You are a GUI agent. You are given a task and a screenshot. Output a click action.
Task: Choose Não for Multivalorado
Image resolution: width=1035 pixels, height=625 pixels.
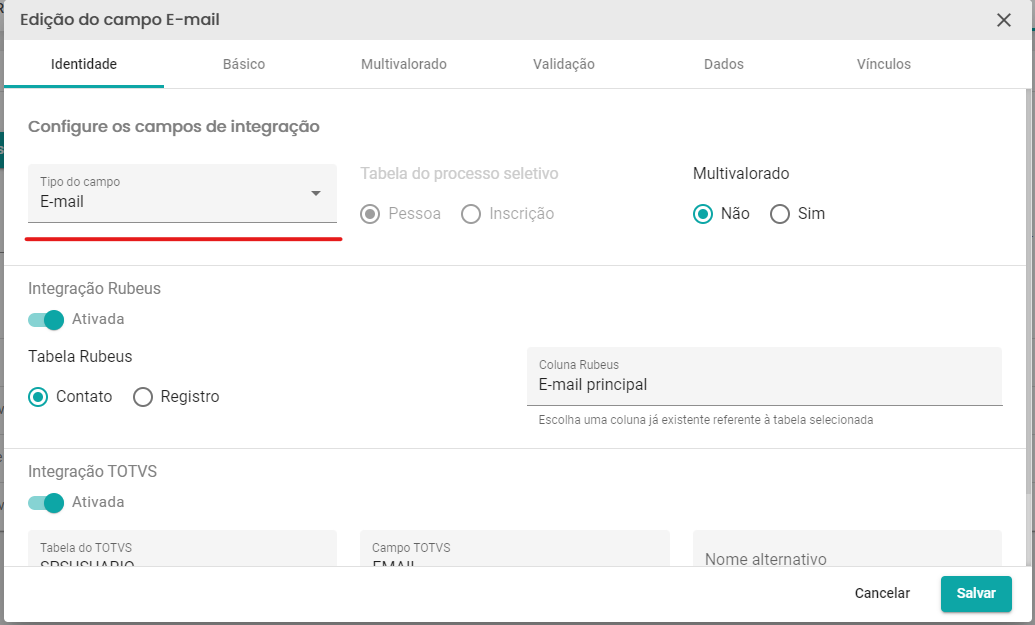[703, 214]
